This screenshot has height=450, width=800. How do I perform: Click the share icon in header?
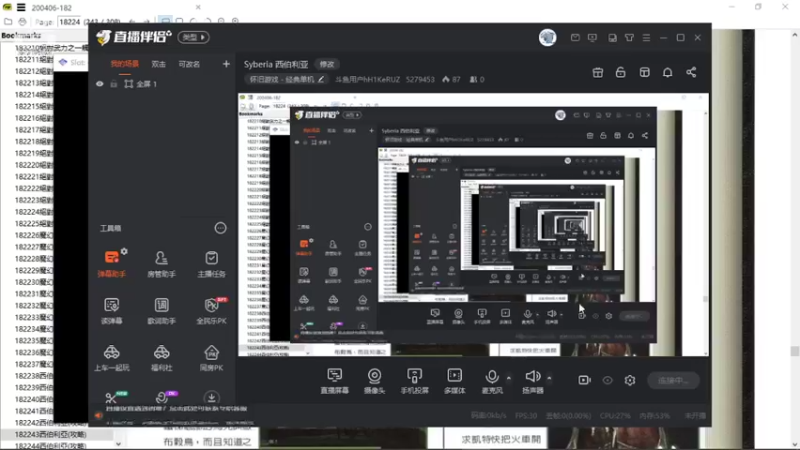click(691, 72)
